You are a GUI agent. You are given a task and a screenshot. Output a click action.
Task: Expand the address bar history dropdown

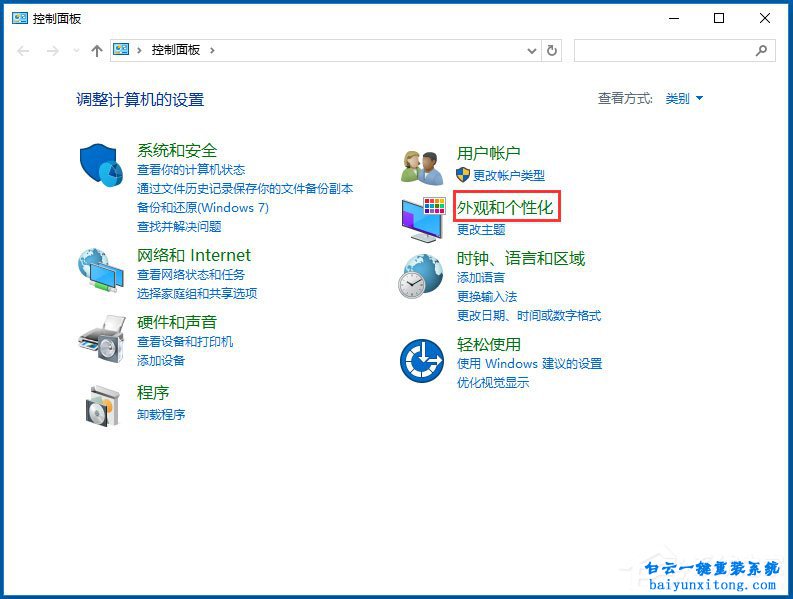(x=532, y=51)
